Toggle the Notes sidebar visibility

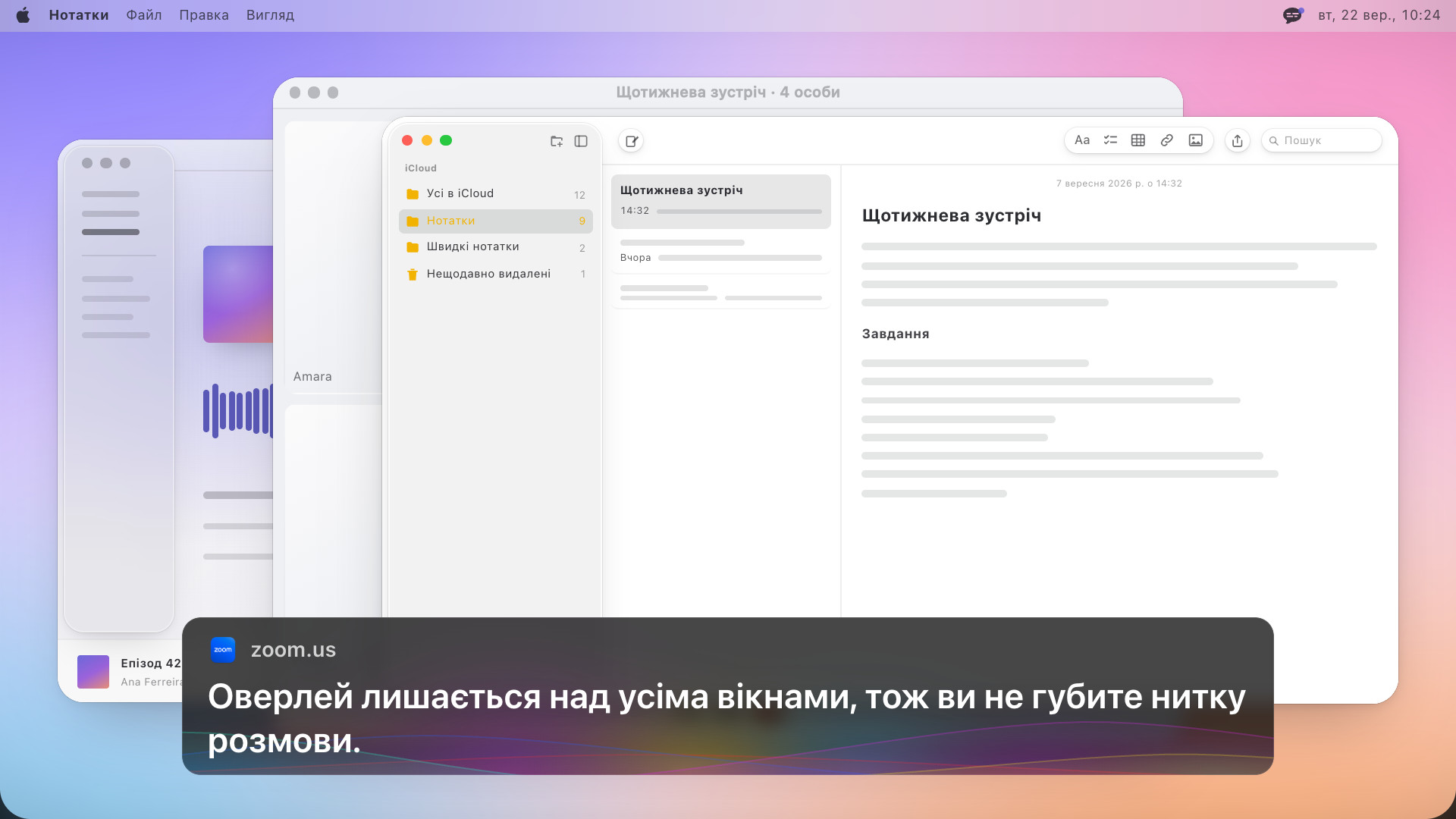pyautogui.click(x=581, y=141)
